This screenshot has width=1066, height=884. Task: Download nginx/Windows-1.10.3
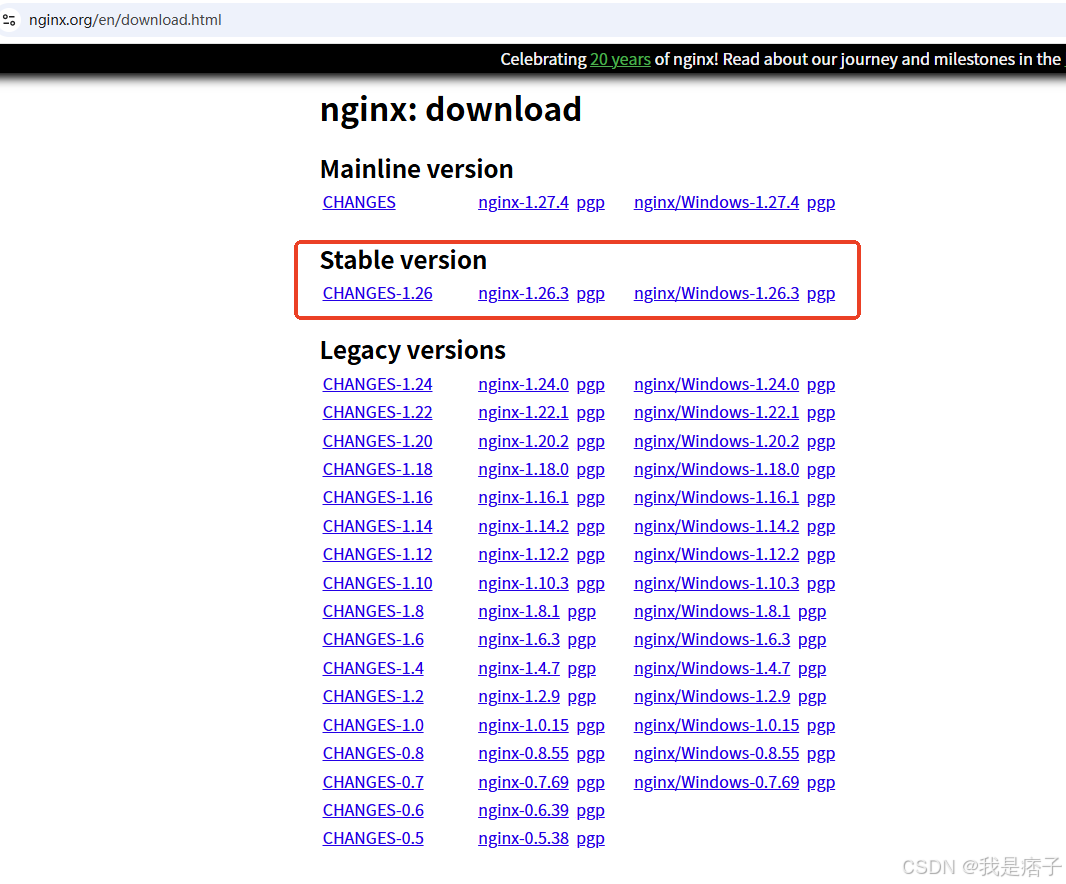click(x=716, y=584)
